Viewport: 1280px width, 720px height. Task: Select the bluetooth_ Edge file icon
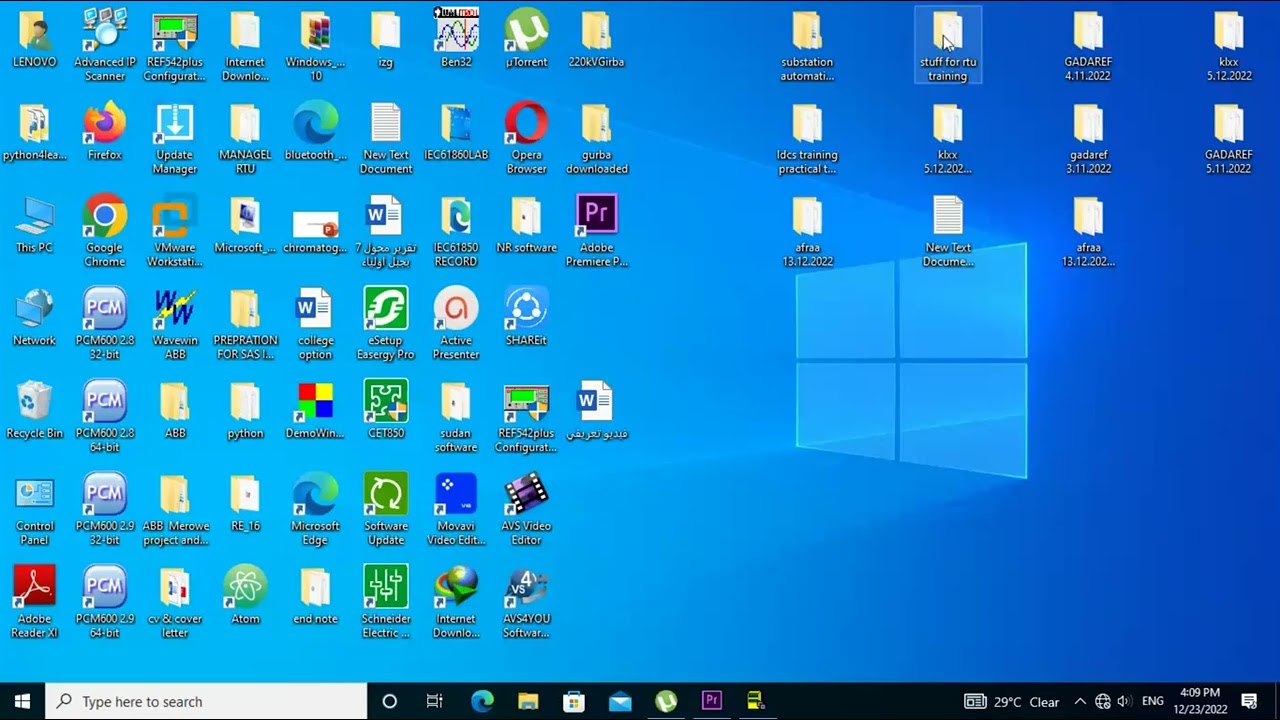[x=315, y=131]
